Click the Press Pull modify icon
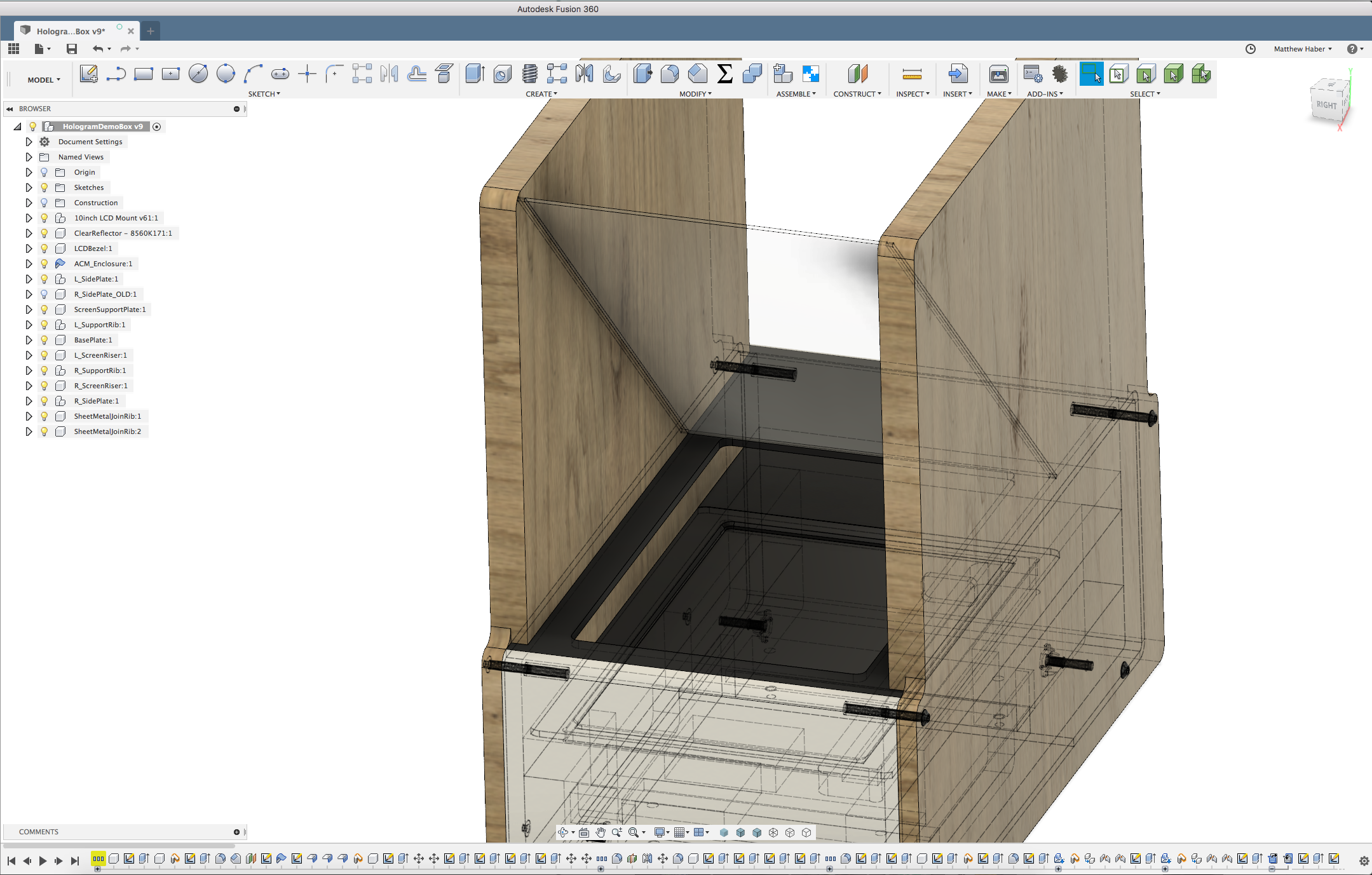 pos(643,74)
